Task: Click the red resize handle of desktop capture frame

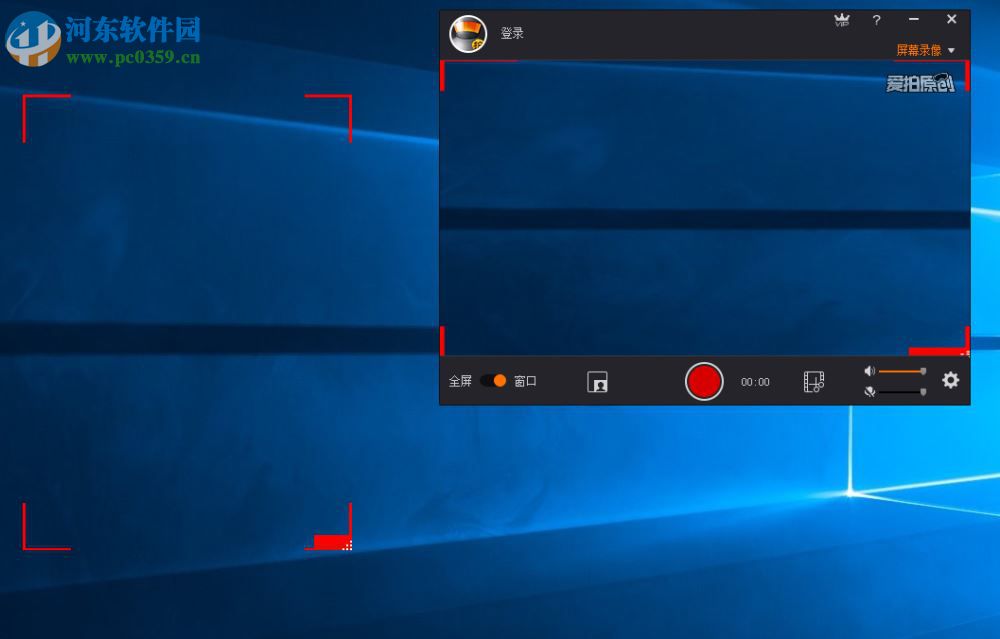Action: (x=333, y=542)
